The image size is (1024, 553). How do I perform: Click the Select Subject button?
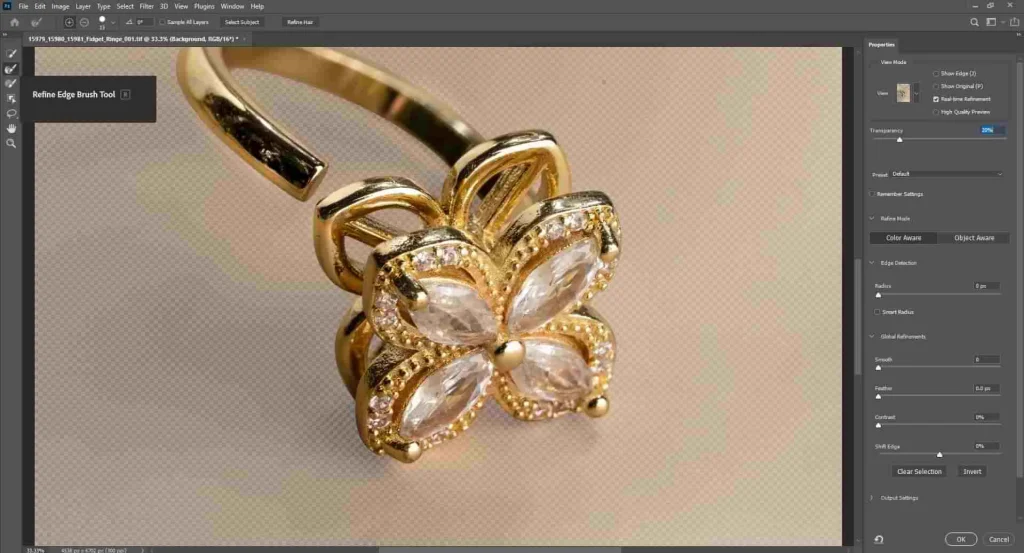point(242,22)
